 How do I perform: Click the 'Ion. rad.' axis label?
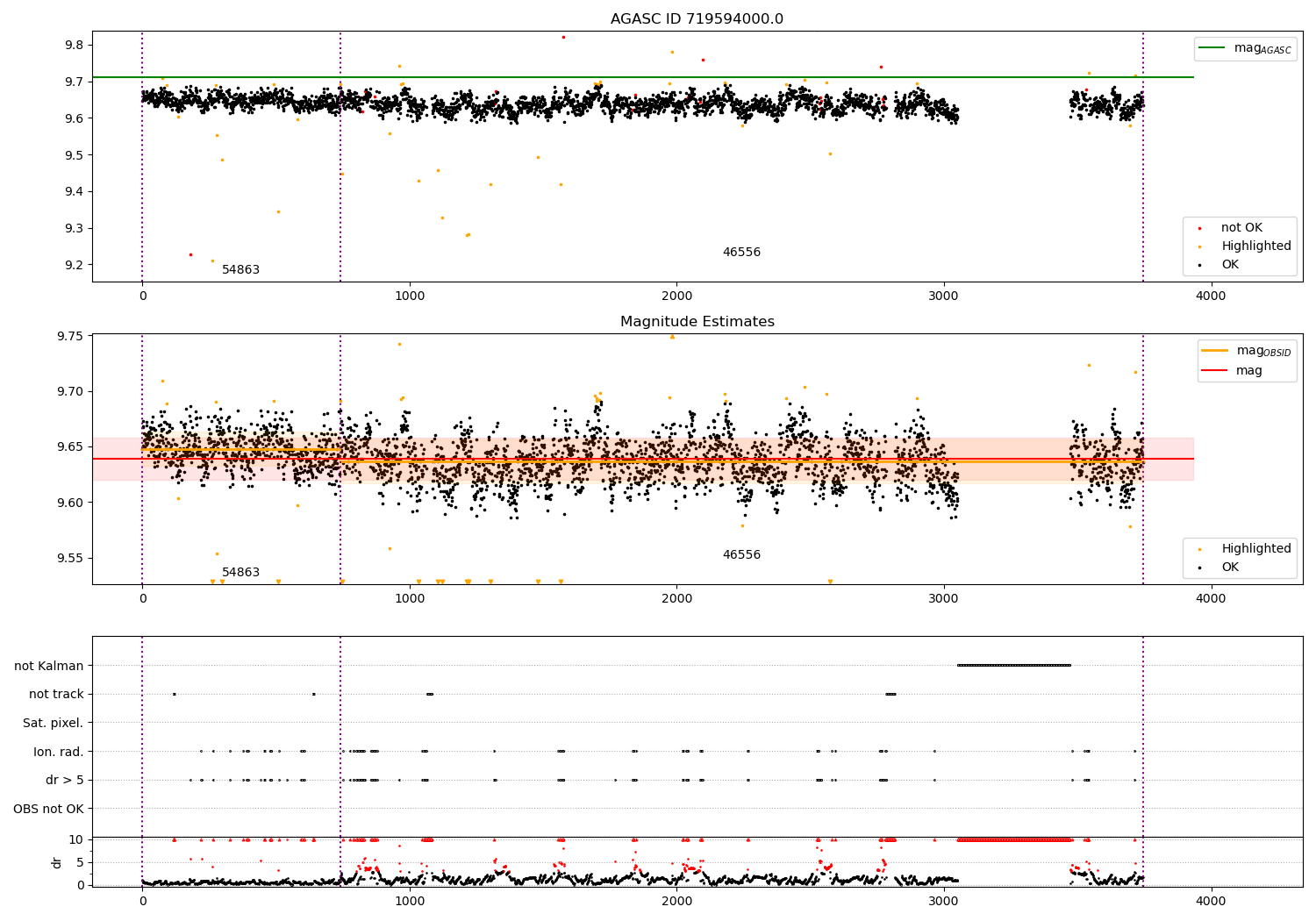[59, 752]
